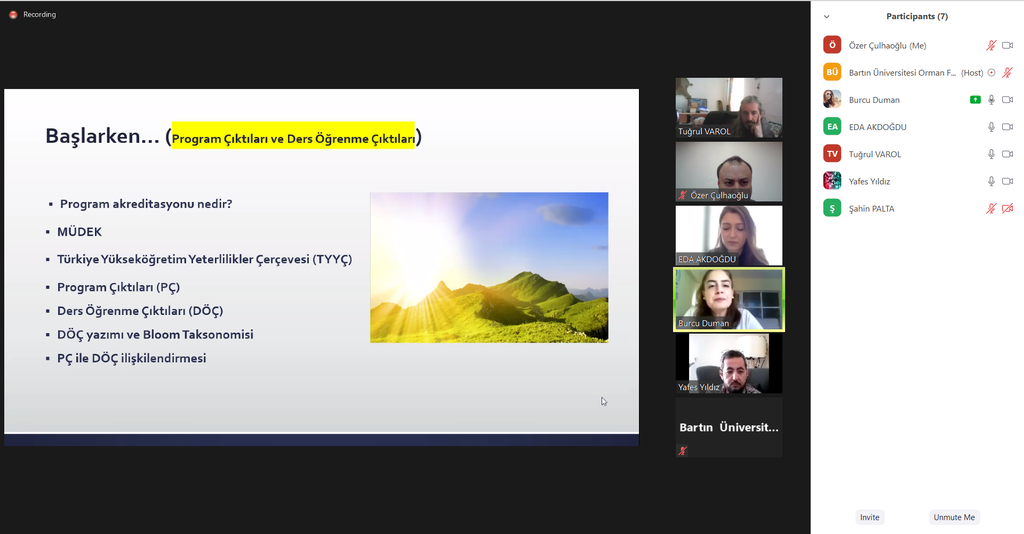The height and width of the screenshot is (534, 1024).
Task: Click Özer Çulhaoğlu's muted microphone icon
Action: 991,45
